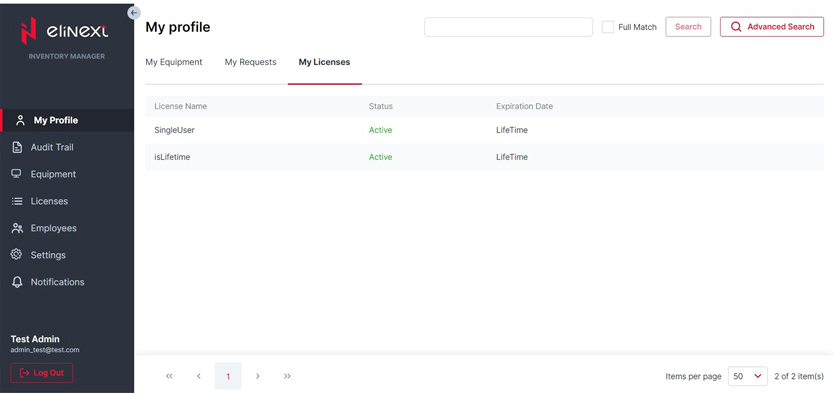Click the Active status of isLifetime

pos(380,157)
